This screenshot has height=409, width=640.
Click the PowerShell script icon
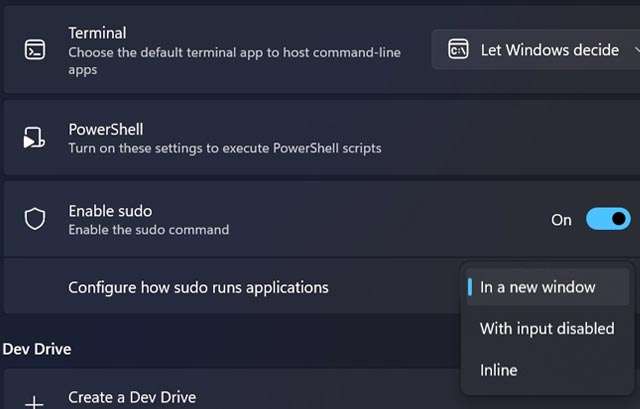click(x=34, y=139)
